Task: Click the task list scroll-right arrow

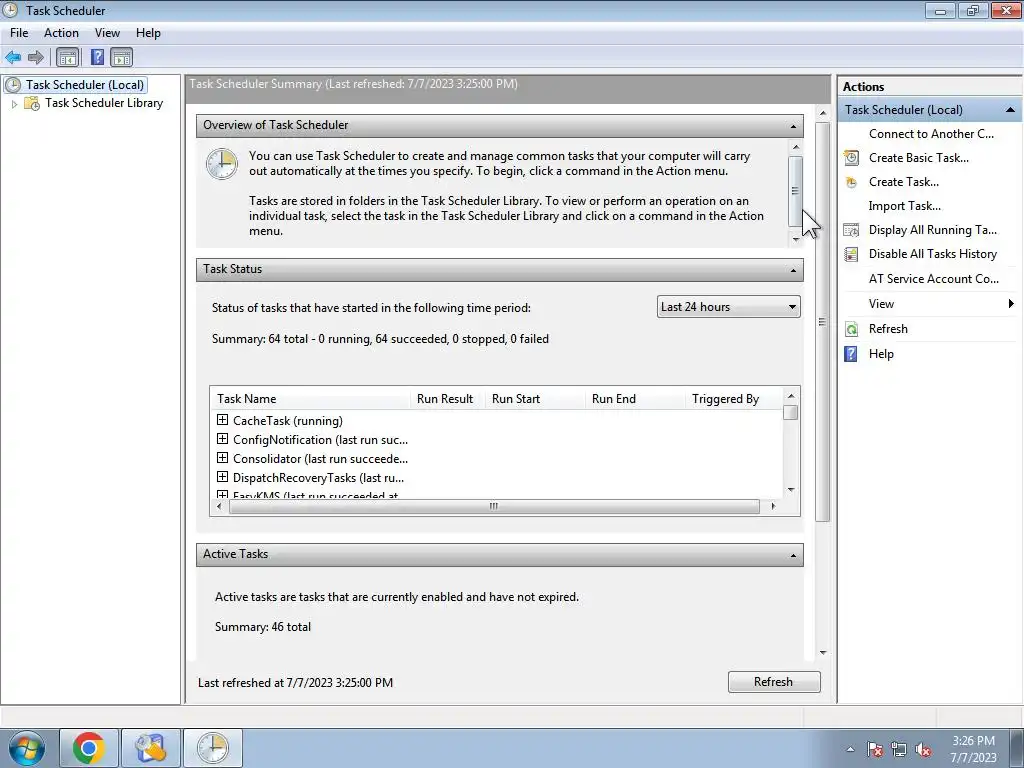Action: click(x=773, y=507)
